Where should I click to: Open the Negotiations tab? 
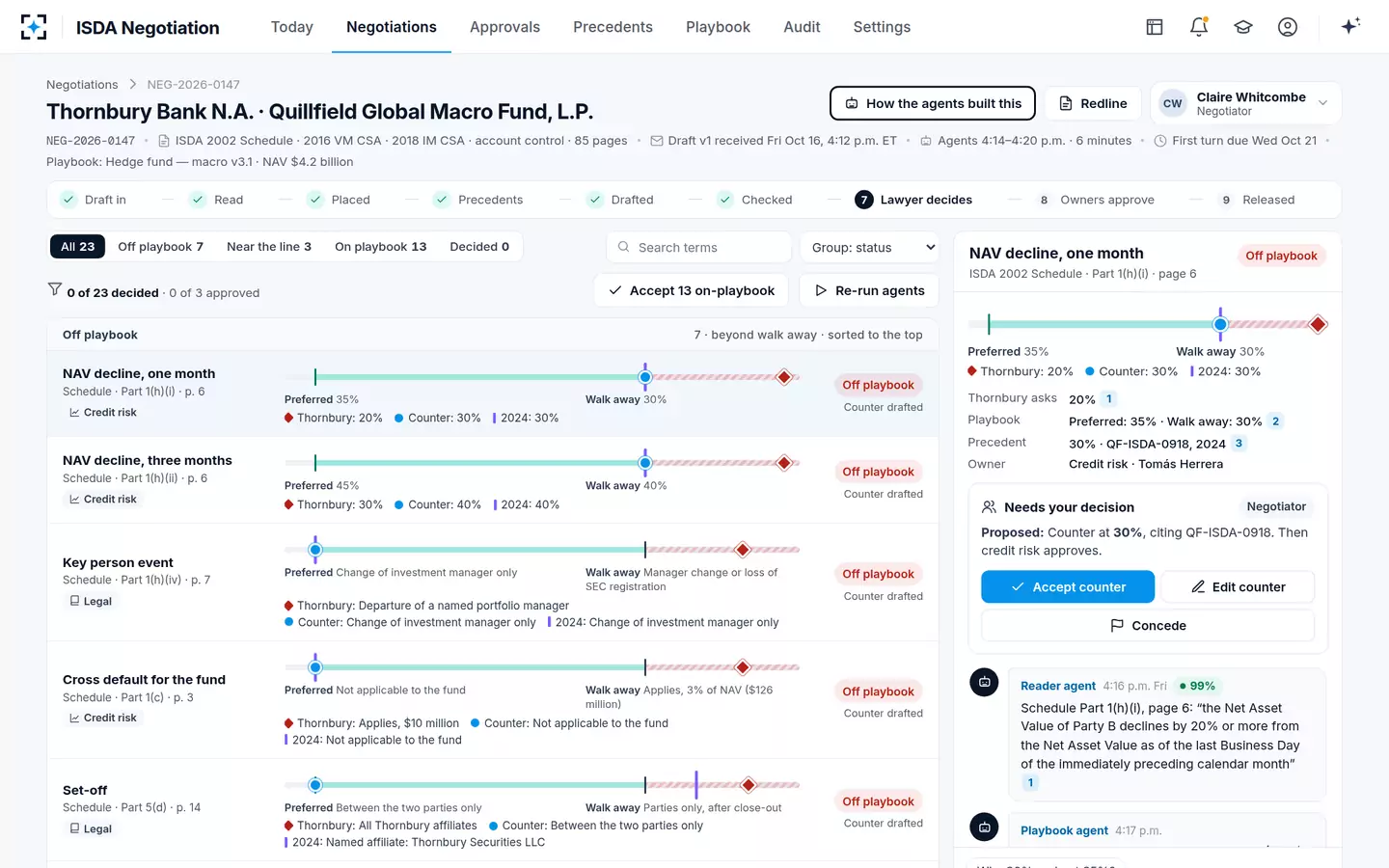click(392, 27)
